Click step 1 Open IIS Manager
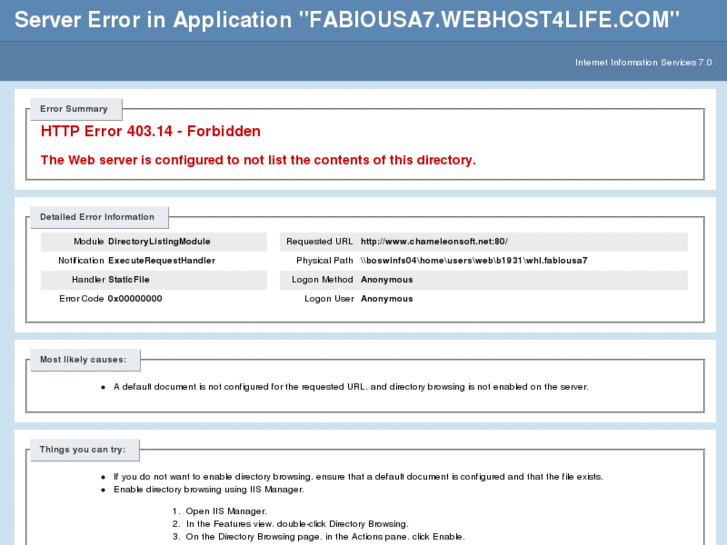The width and height of the screenshot is (727, 545). pos(226,511)
